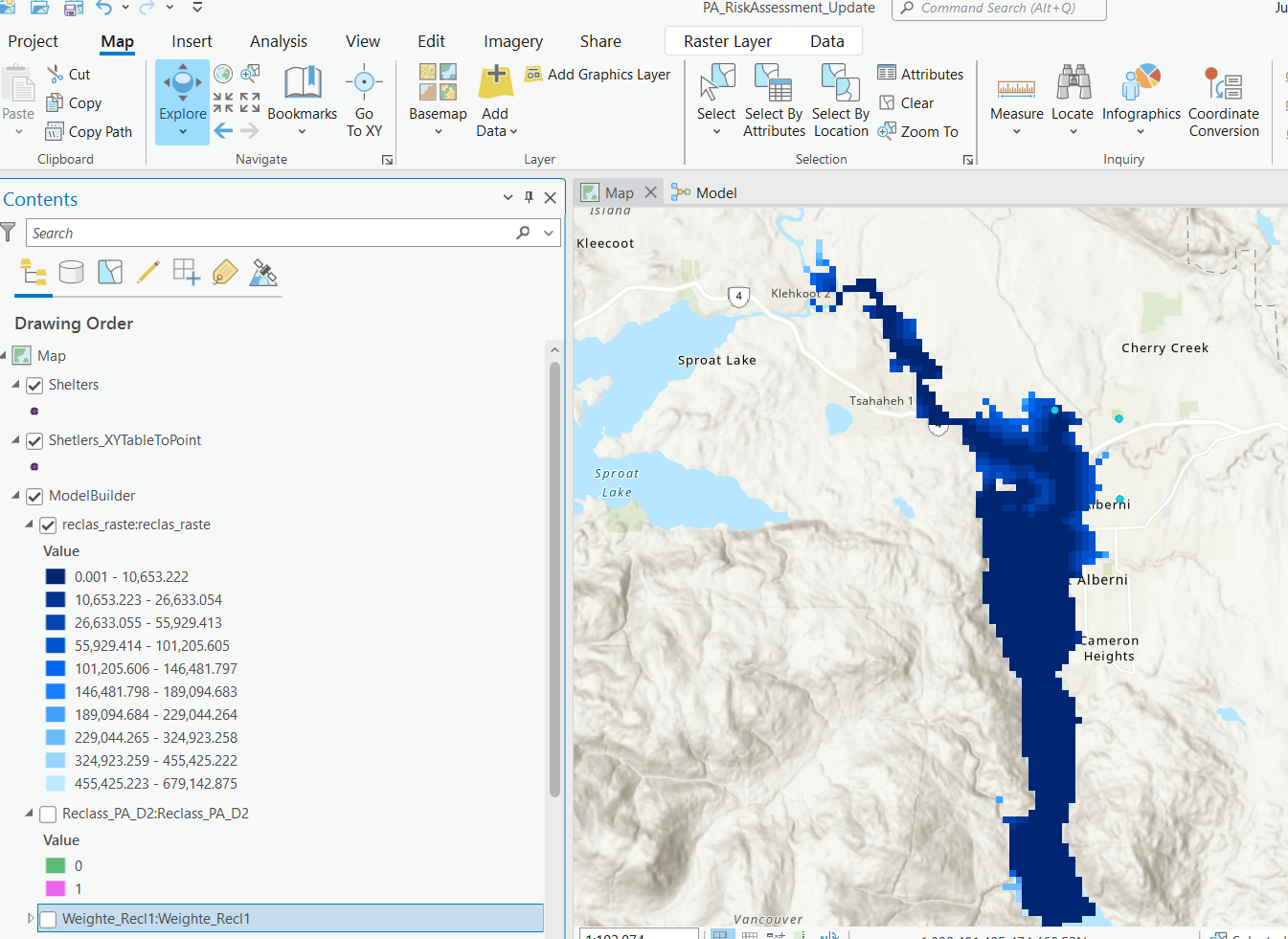
Task: Select the List By Editing pencil icon
Action: point(147,273)
